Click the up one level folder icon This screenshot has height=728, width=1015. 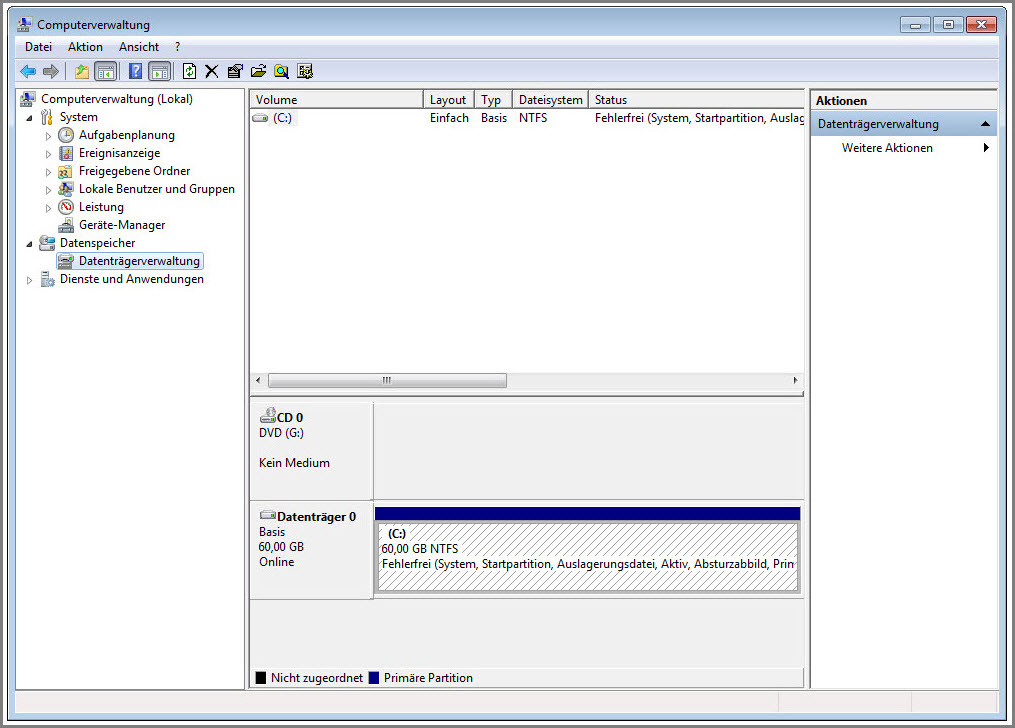[82, 71]
